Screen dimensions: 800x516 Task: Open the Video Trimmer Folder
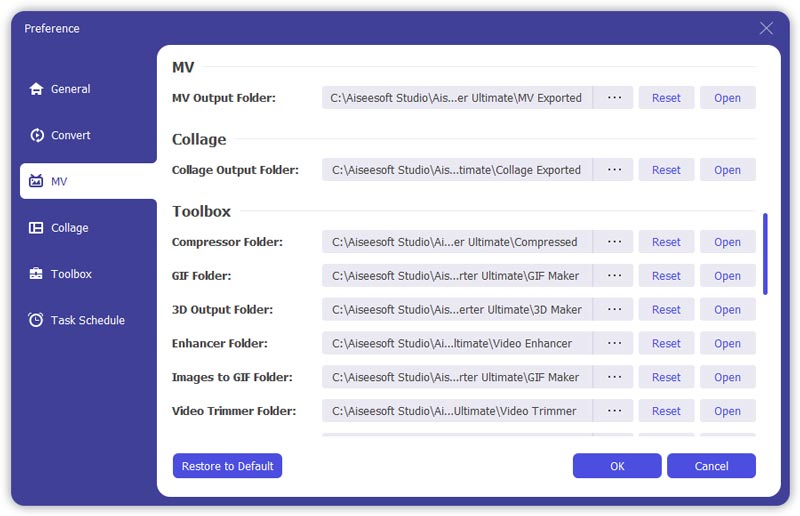pyautogui.click(x=728, y=411)
